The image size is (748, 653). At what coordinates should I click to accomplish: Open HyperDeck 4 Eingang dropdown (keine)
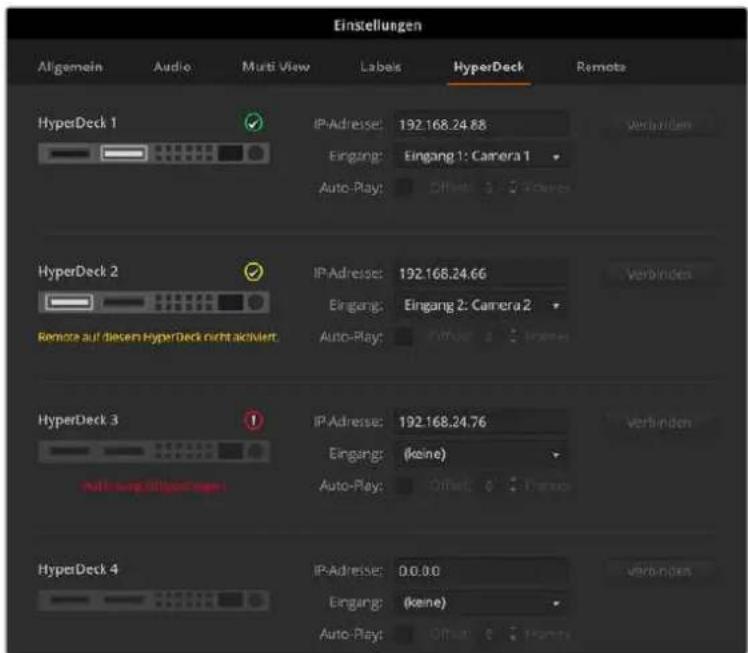[481, 602]
